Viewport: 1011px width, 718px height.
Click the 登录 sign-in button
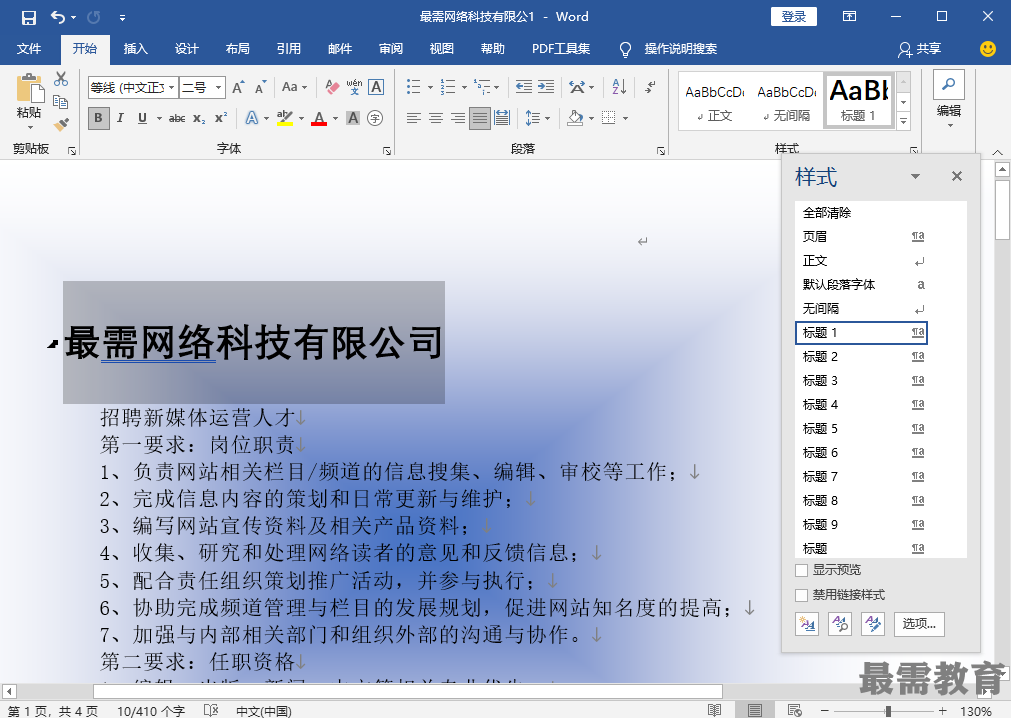[x=794, y=17]
